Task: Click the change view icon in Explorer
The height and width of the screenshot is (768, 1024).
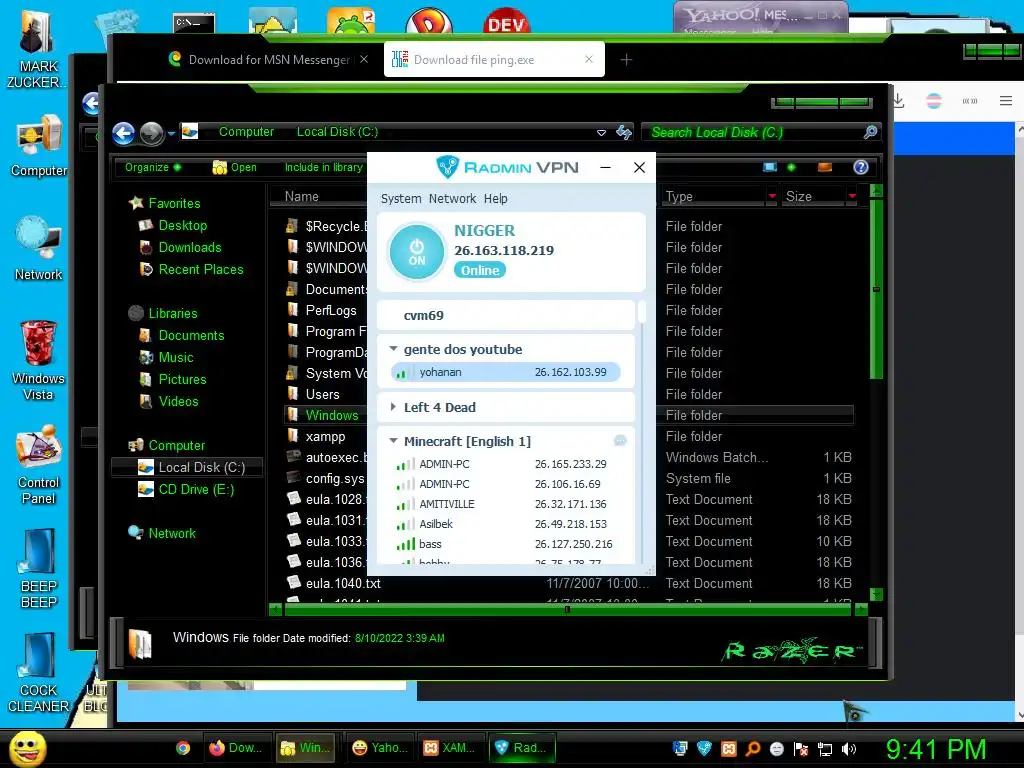Action: 770,167
